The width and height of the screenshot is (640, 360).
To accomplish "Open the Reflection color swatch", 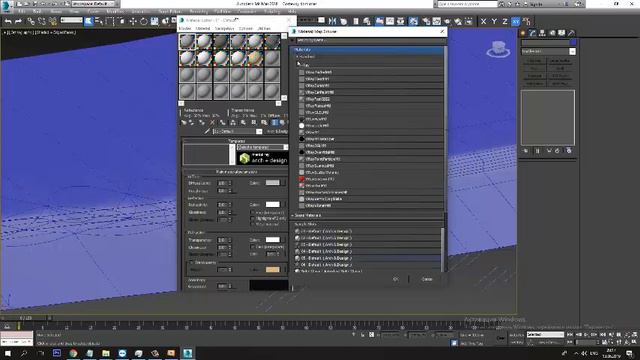I will (273, 204).
